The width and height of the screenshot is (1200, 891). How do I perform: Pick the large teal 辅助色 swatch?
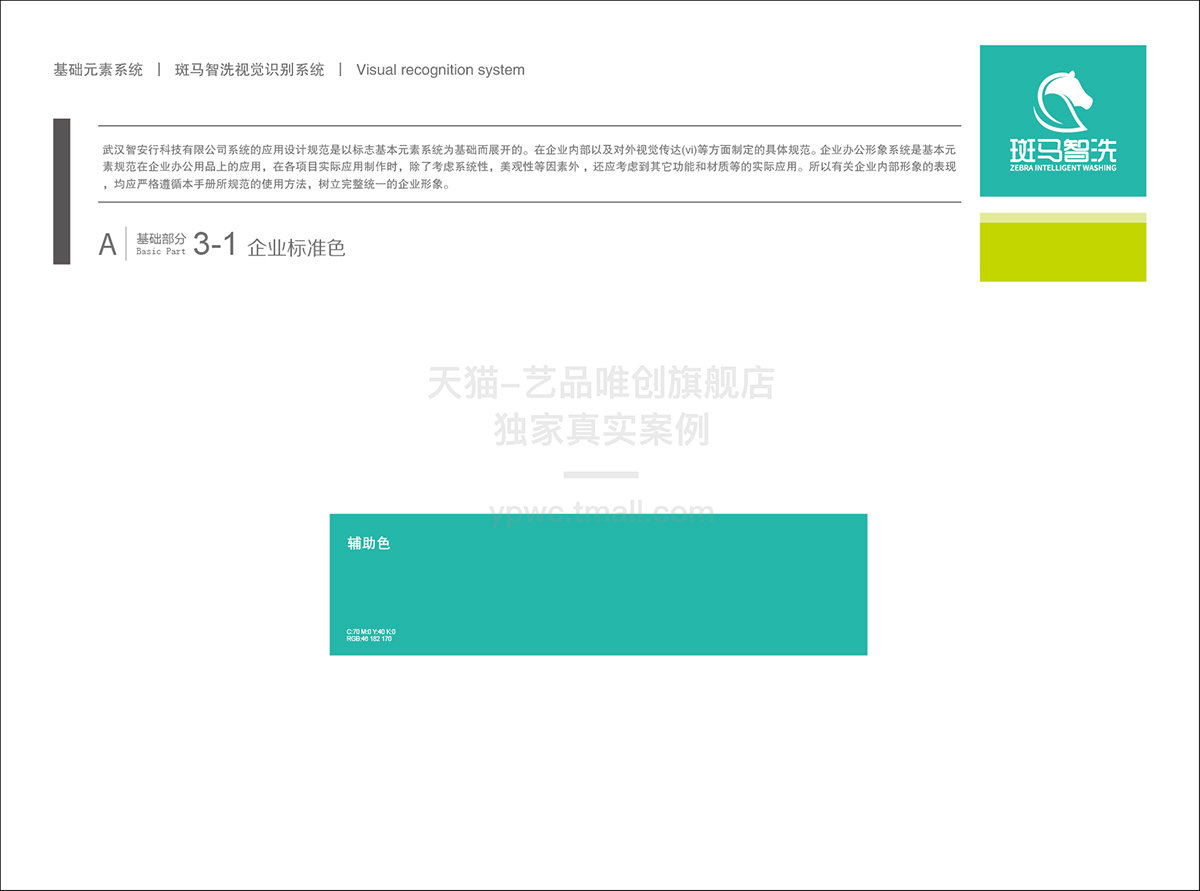598,590
